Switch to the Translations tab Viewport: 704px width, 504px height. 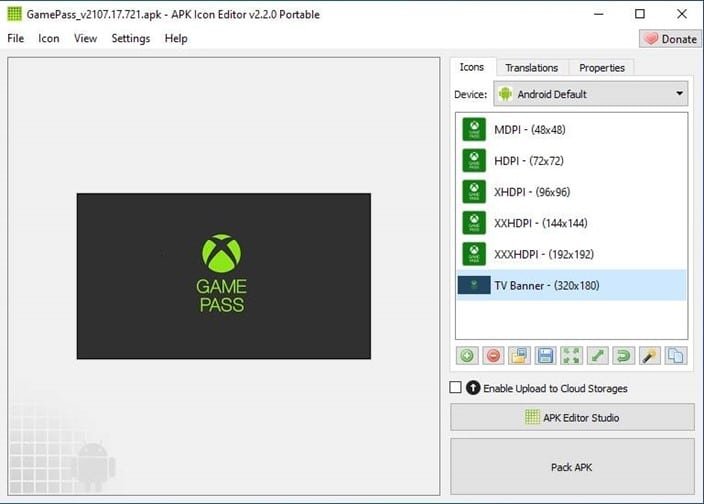coord(532,68)
